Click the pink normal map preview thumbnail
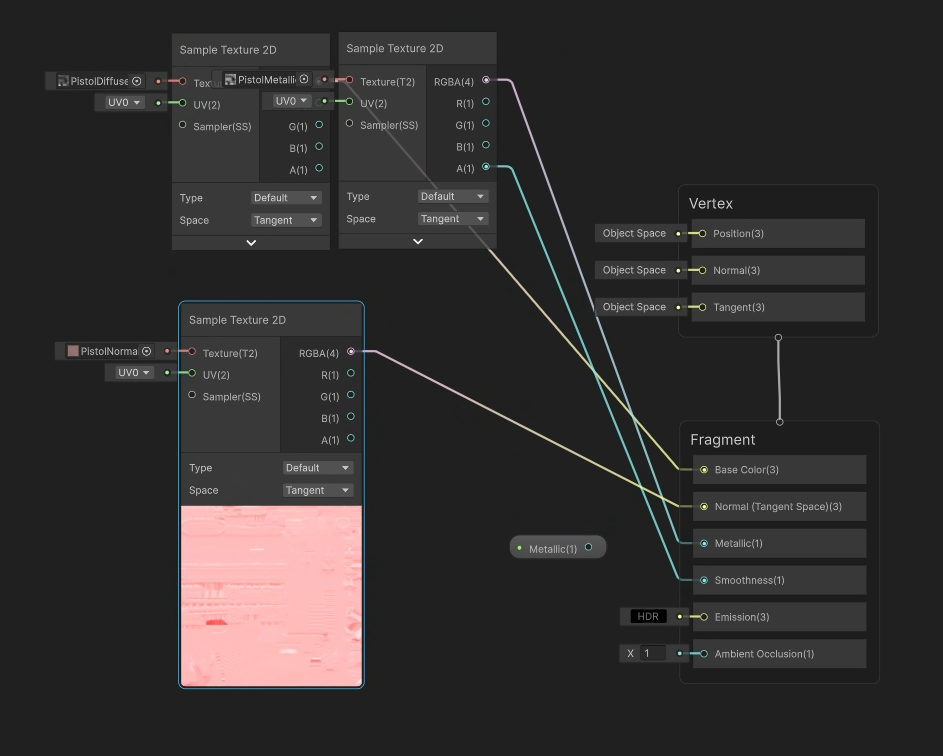Screen dimensions: 943x756 pyautogui.click(x=271, y=595)
